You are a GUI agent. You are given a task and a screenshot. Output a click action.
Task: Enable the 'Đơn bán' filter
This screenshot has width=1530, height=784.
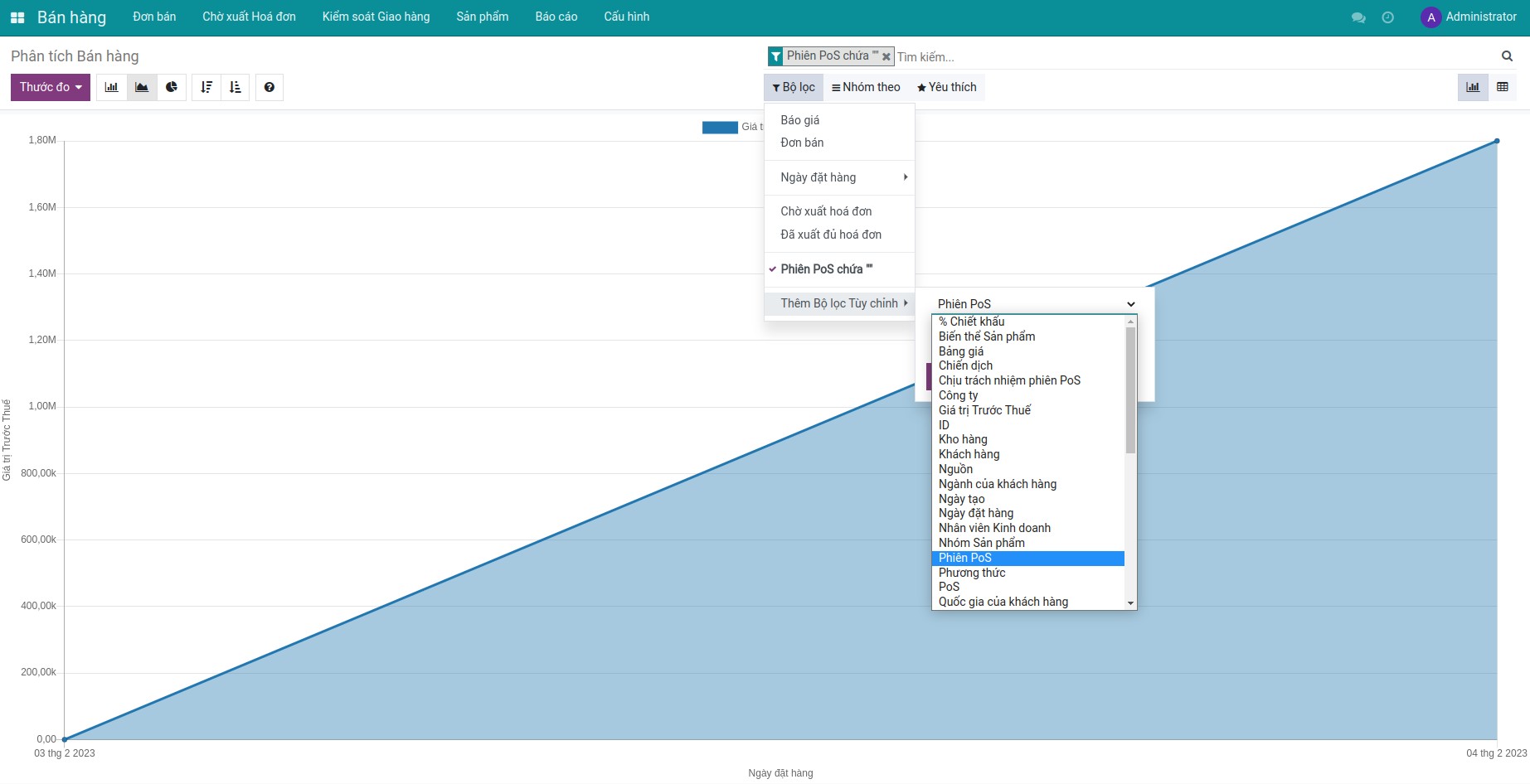click(802, 143)
